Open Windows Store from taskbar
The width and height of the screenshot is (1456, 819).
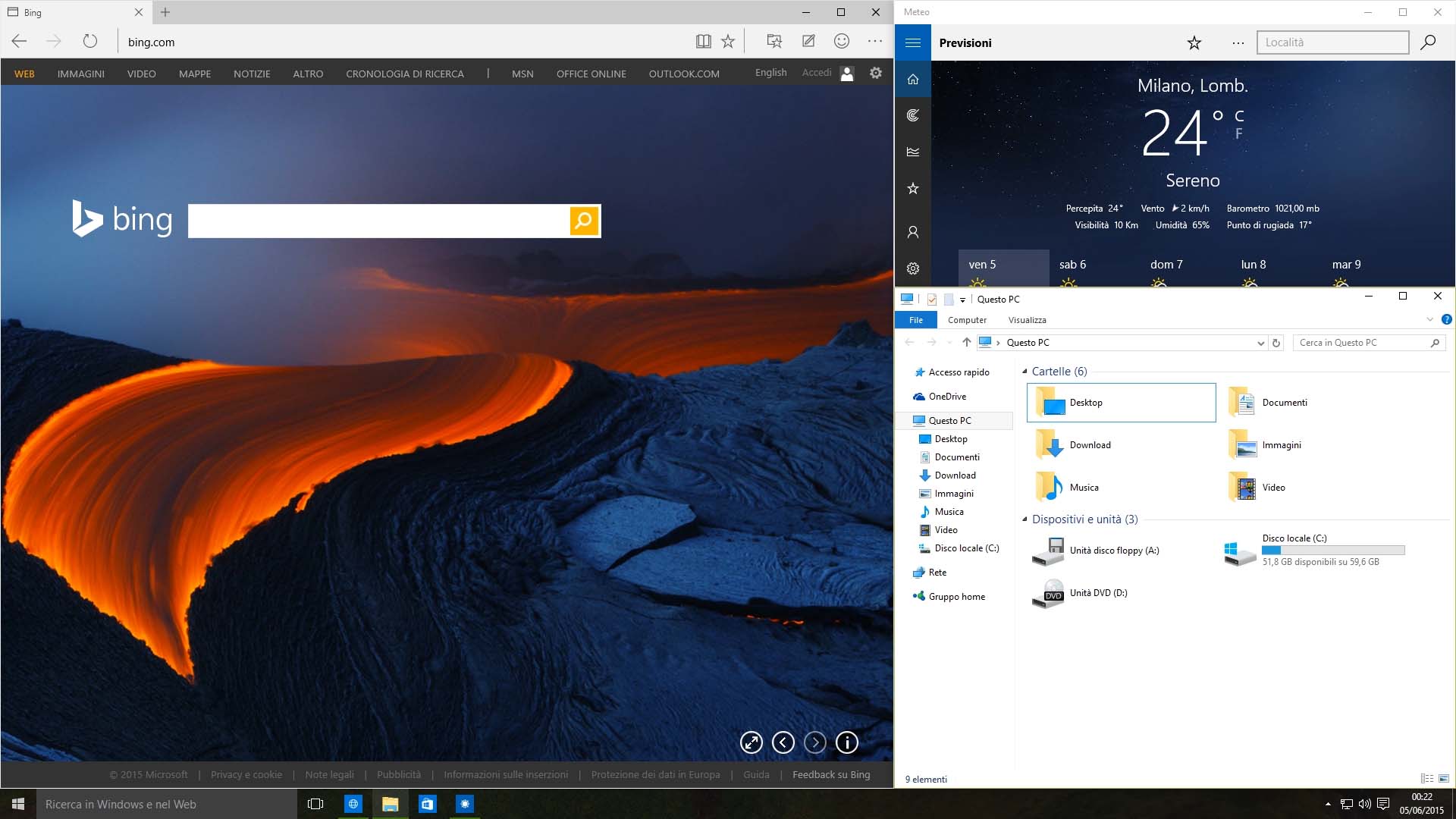point(427,804)
